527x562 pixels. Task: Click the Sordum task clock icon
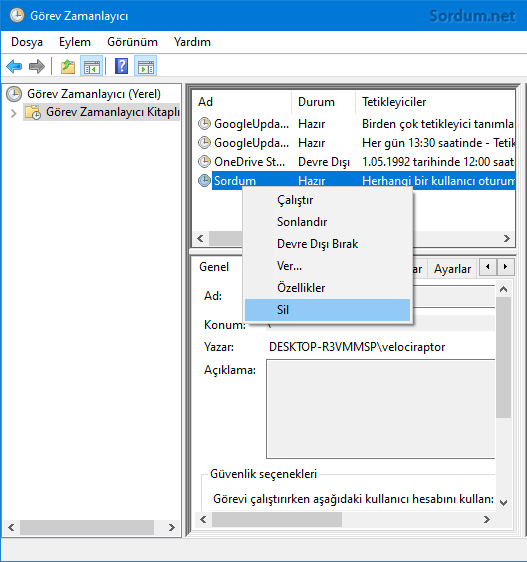point(204,181)
